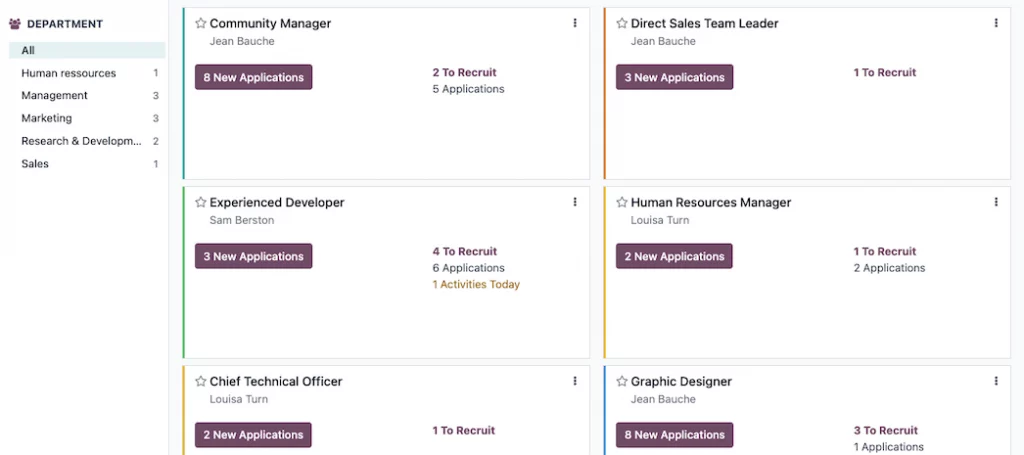Filter by Marketing department
Image resolution: width=1024 pixels, height=455 pixels.
tap(47, 118)
